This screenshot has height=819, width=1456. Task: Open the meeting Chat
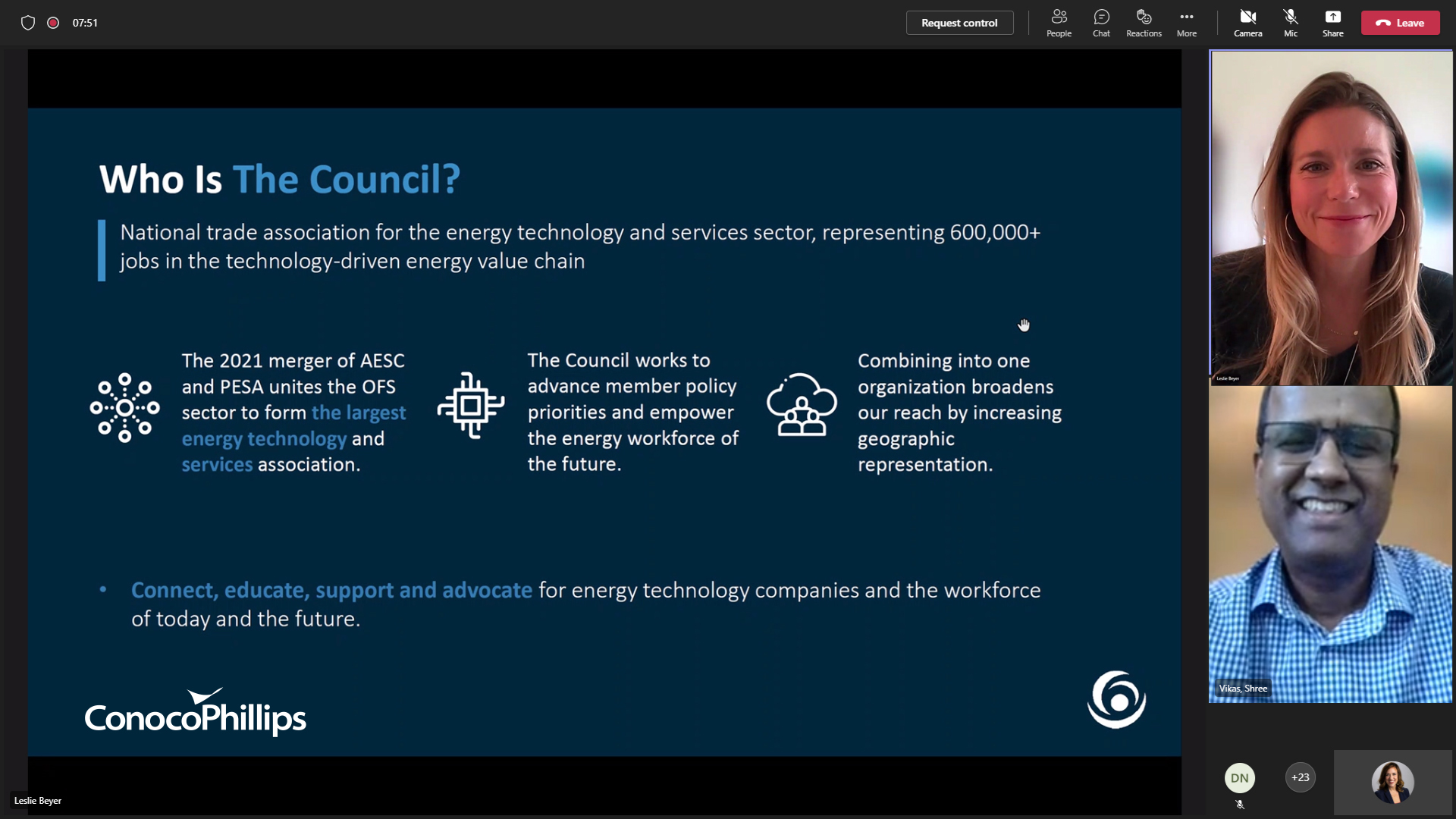[x=1101, y=23]
